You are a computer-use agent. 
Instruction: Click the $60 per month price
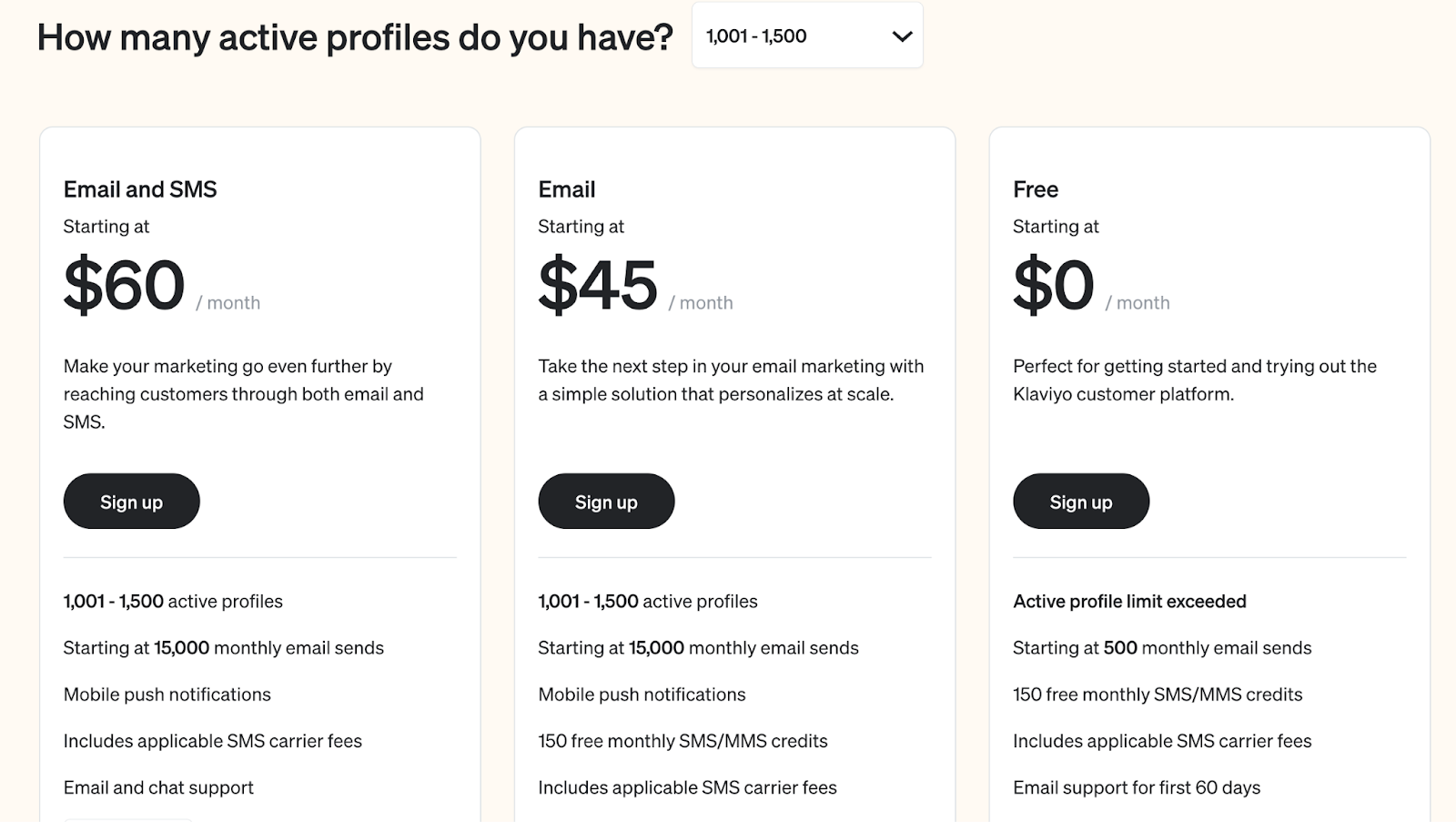(125, 286)
